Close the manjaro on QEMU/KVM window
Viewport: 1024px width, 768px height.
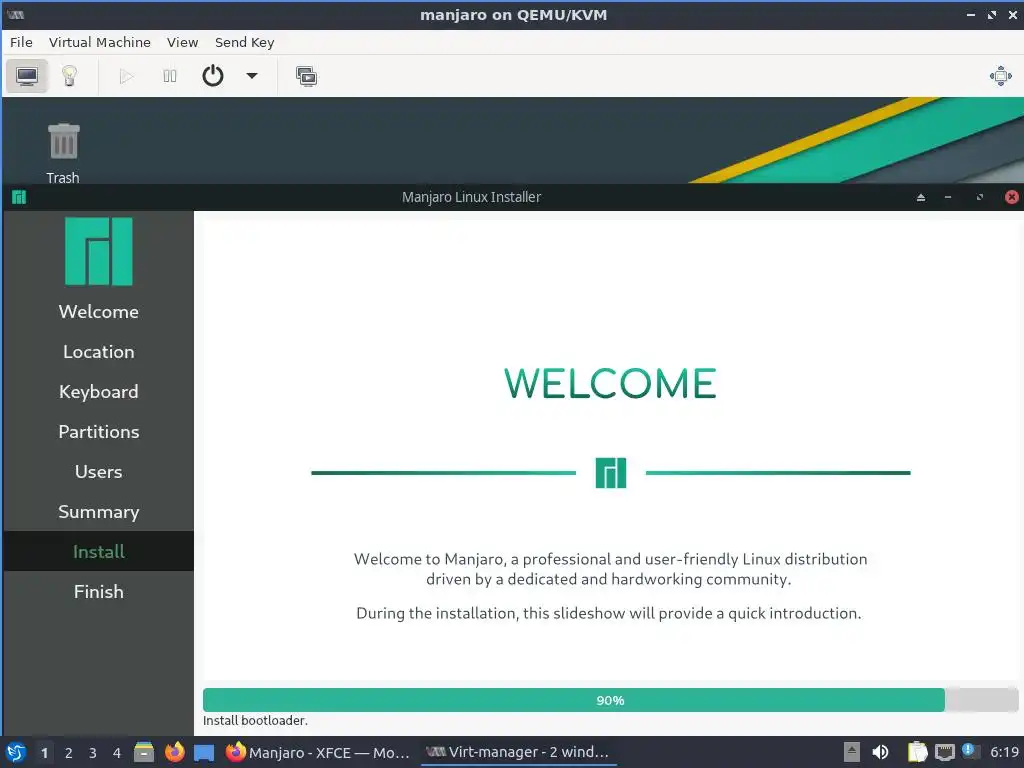pos(1013,15)
